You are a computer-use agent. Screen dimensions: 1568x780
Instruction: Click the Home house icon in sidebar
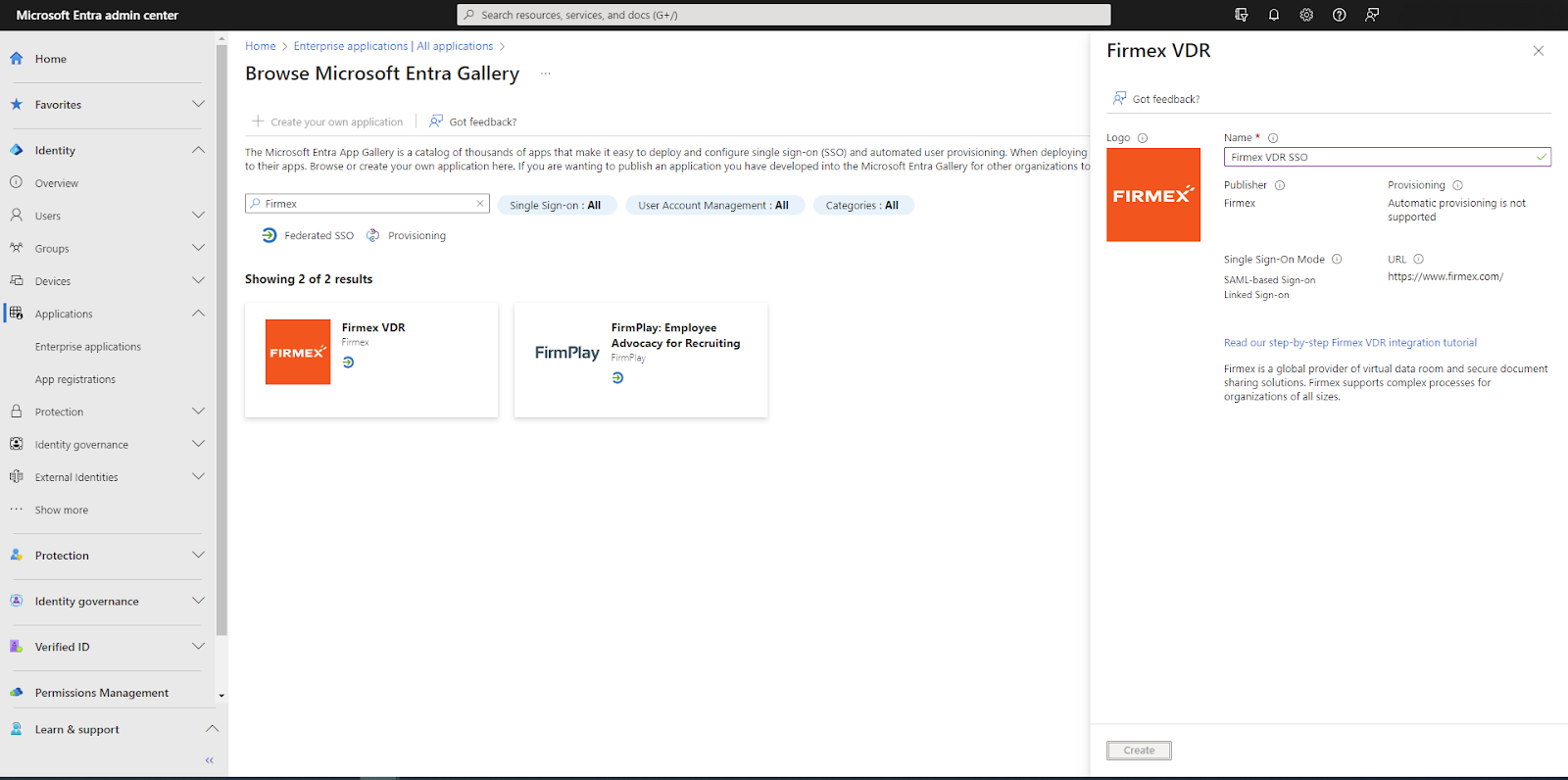[x=17, y=59]
